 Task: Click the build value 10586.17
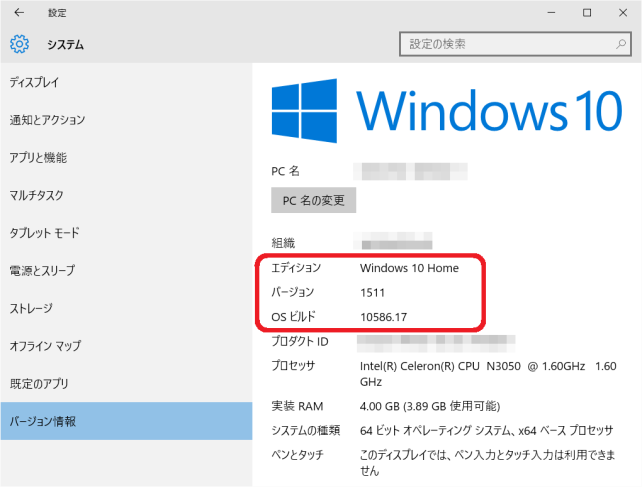click(384, 317)
